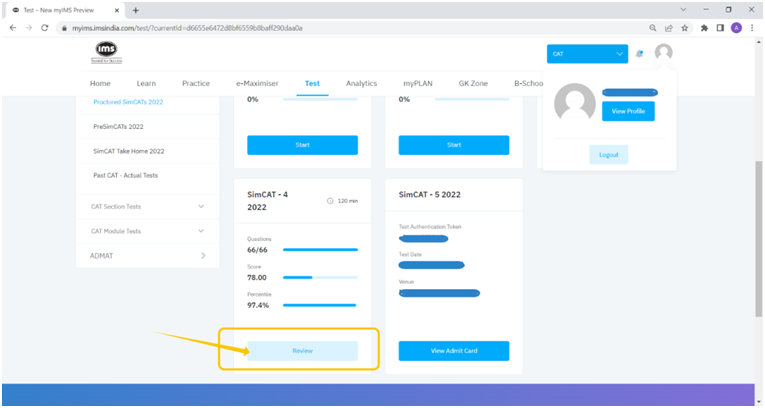Click the Start button above SimCAT - 4 2022
Screen dimensions: 765x408
click(x=302, y=145)
